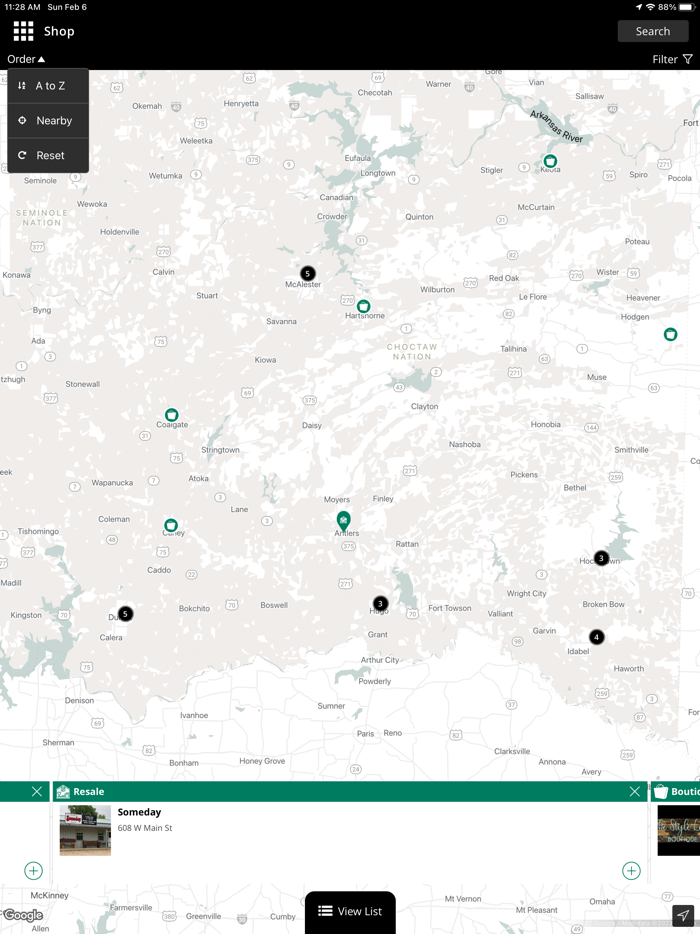Select the shop pin near Hodgen
The width and height of the screenshot is (700, 934).
click(670, 334)
